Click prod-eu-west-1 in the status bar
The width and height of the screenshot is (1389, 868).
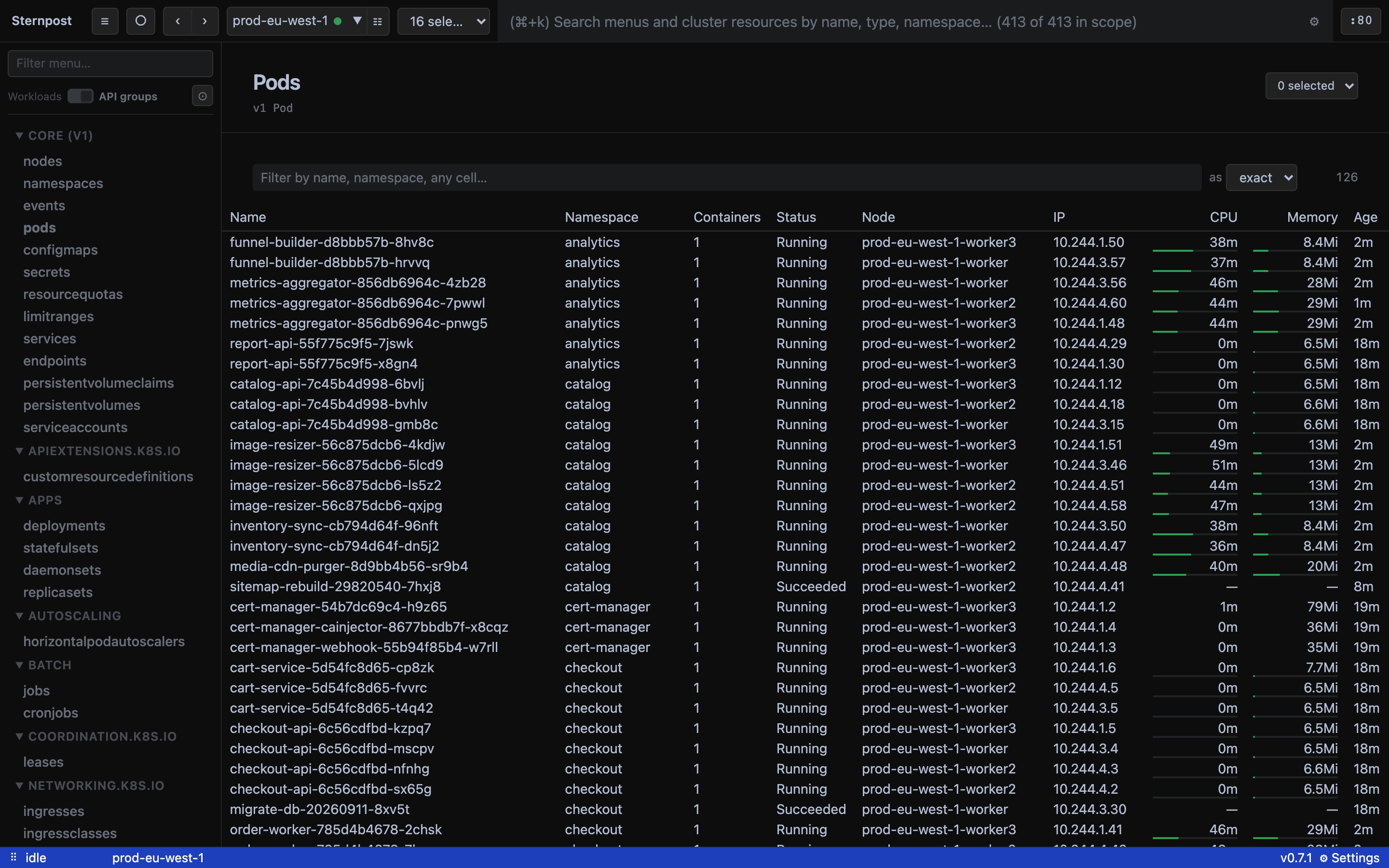[158, 858]
